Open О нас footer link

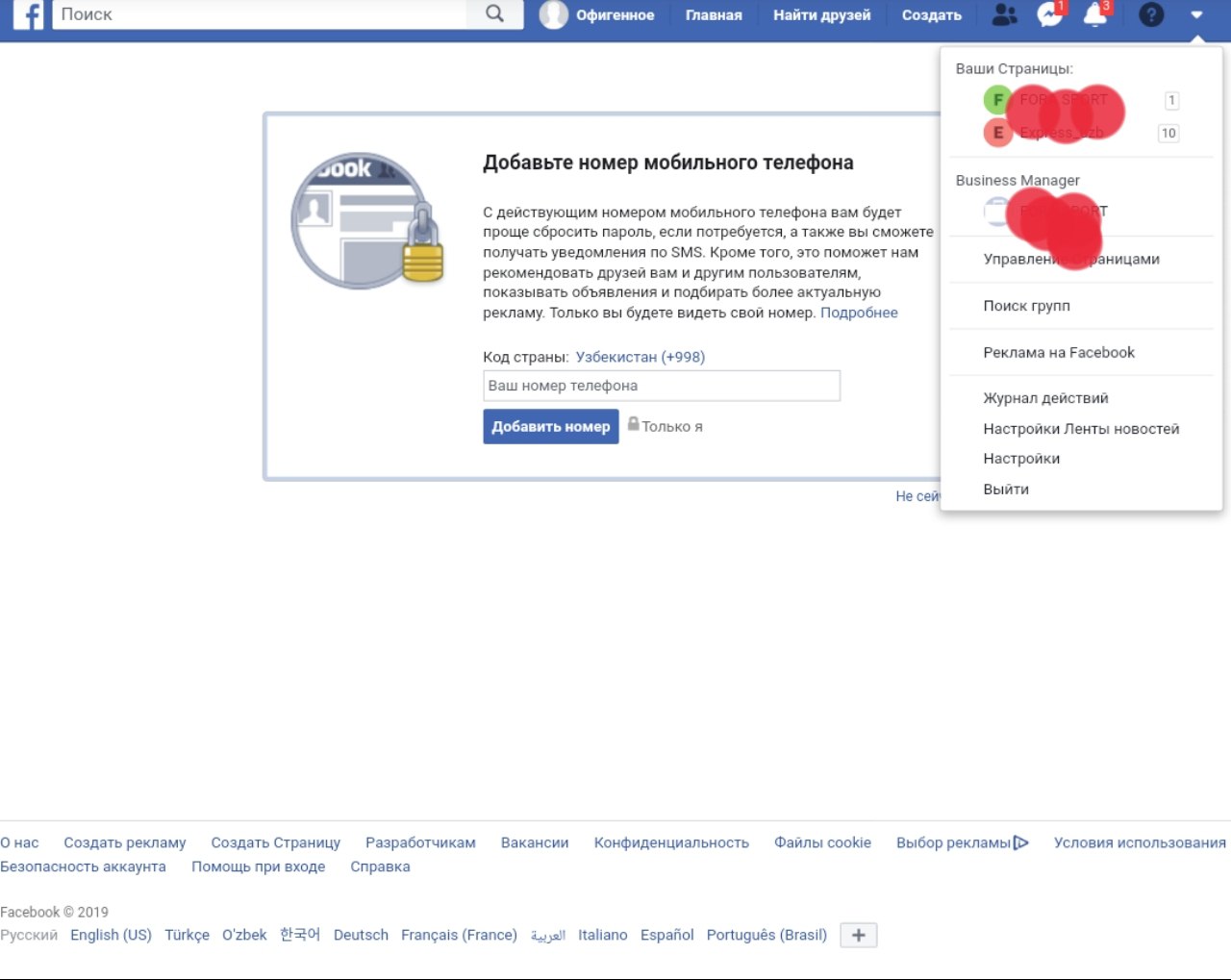pyautogui.click(x=19, y=842)
